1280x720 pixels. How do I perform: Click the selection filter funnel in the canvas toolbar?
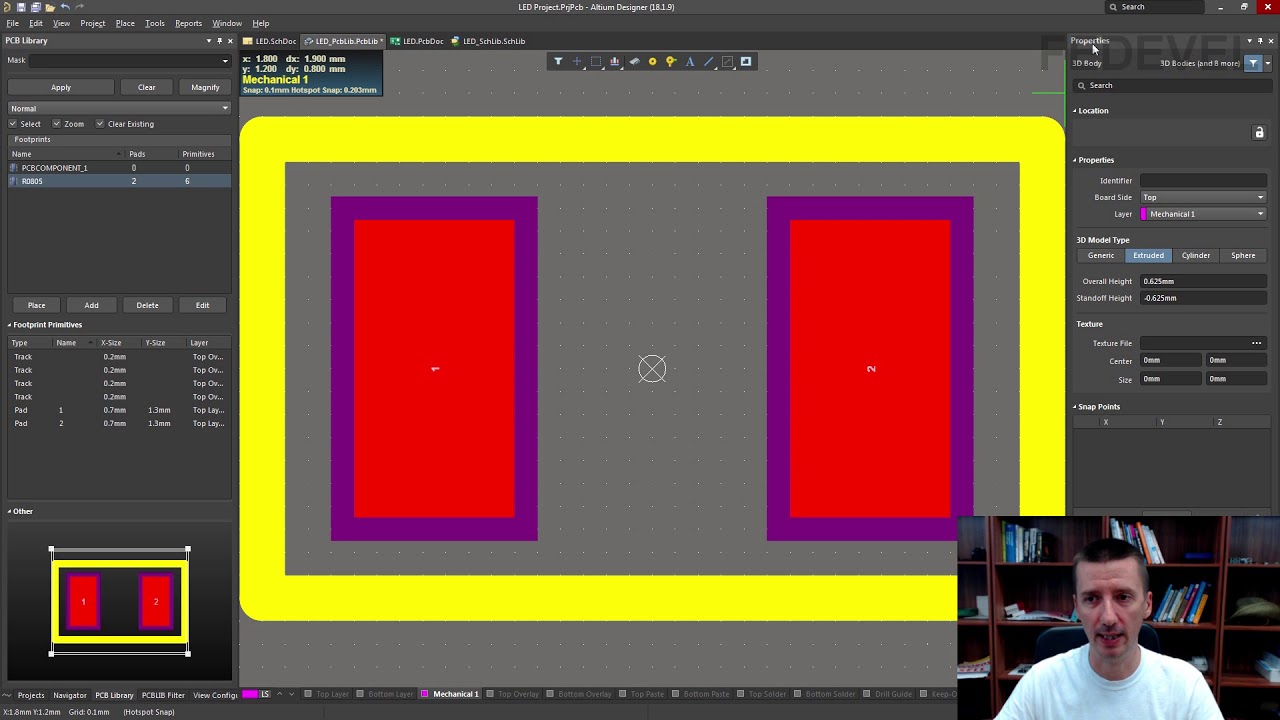(x=558, y=62)
